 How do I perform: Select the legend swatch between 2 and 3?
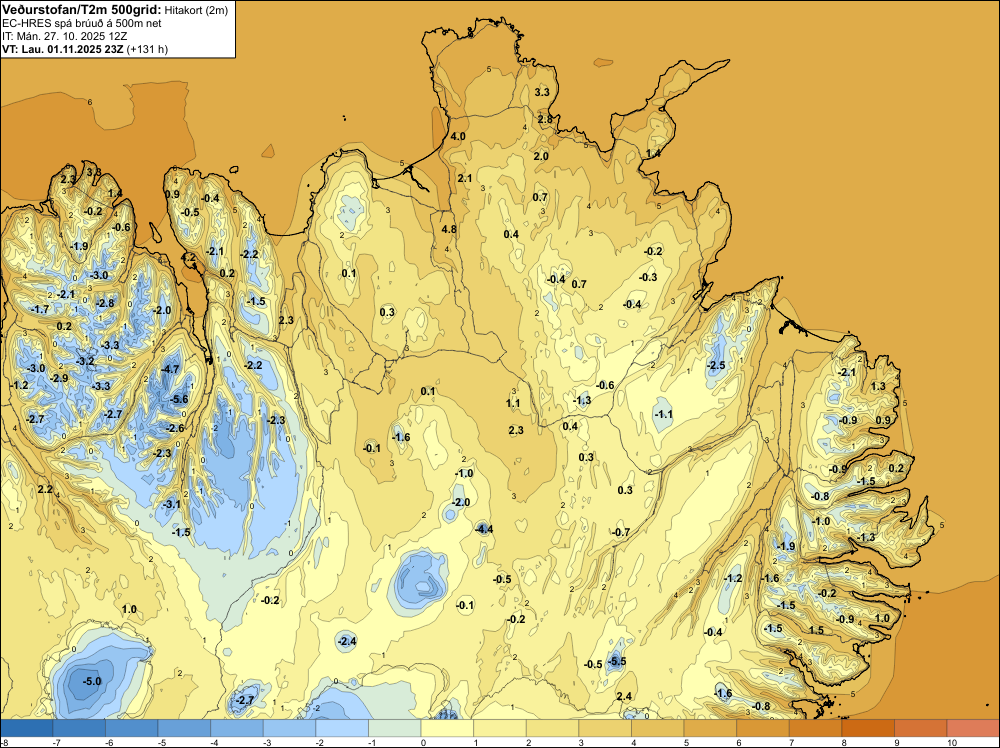coord(553,728)
